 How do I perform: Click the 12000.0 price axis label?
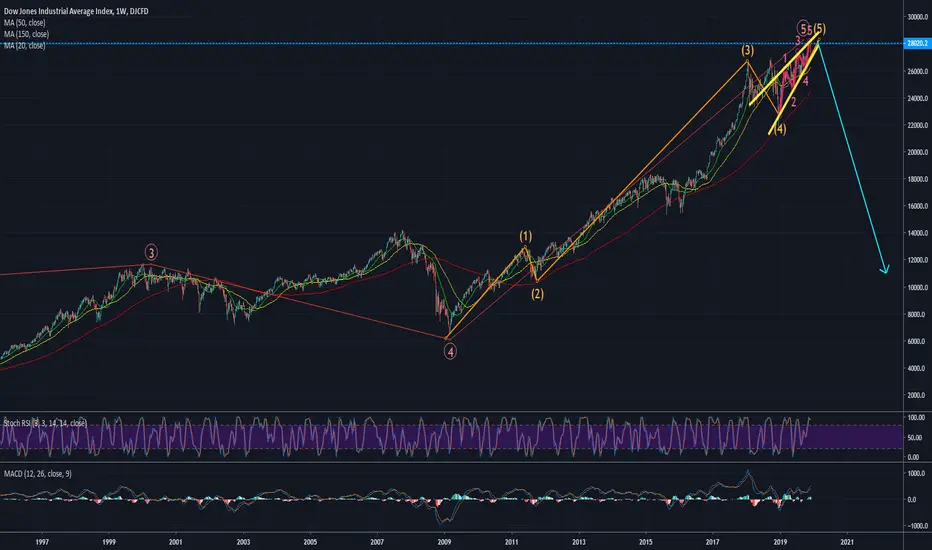917,260
